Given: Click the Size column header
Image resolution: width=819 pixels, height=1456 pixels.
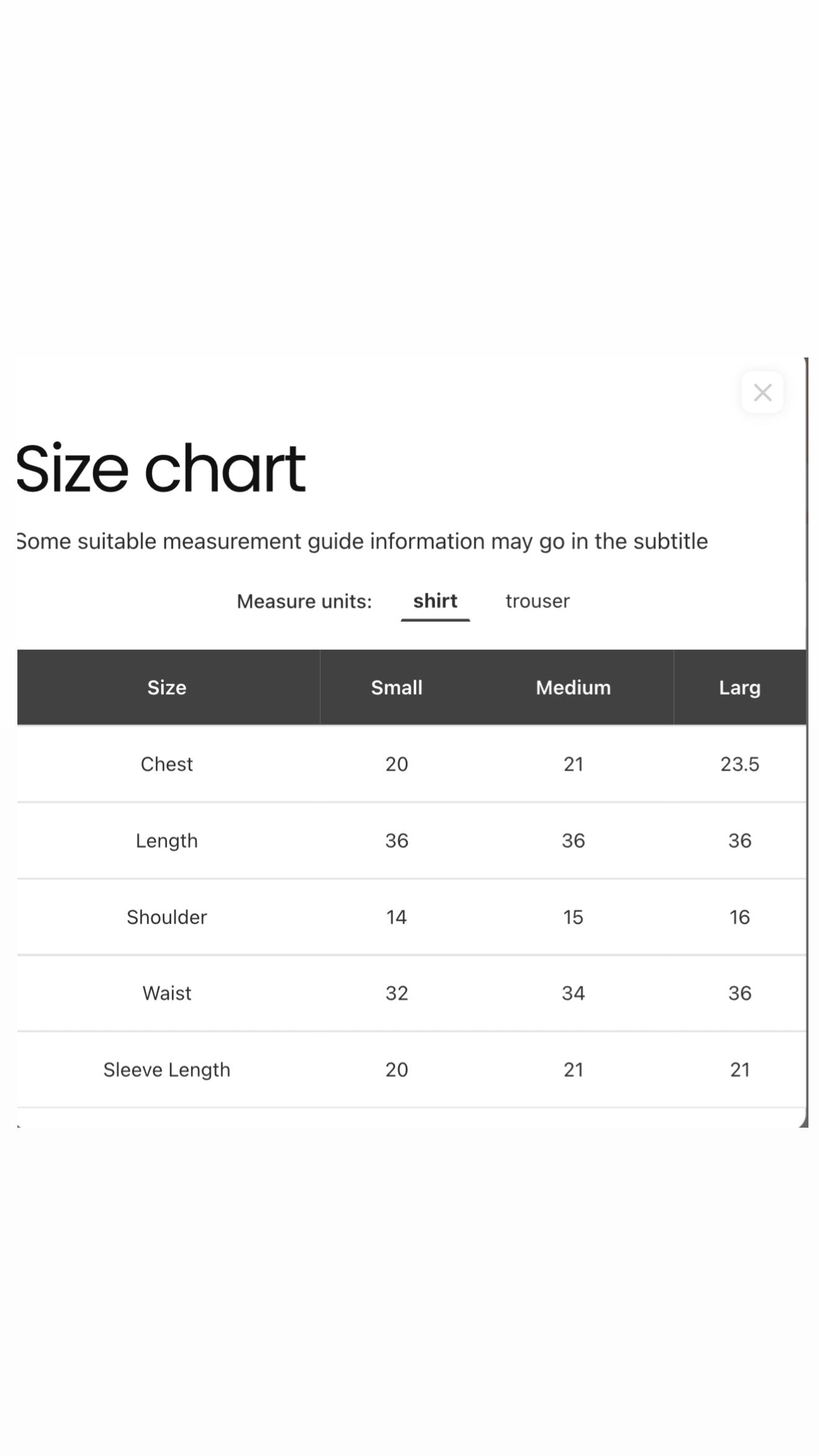Looking at the screenshot, I should coord(166,687).
